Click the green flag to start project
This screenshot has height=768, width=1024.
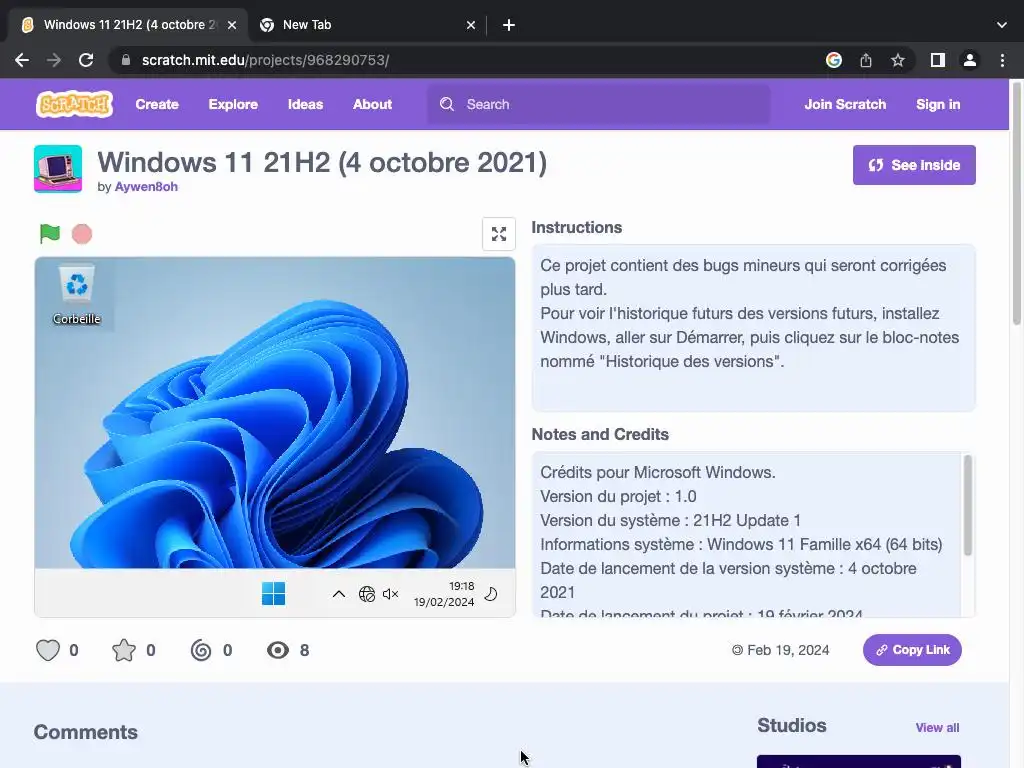point(50,233)
